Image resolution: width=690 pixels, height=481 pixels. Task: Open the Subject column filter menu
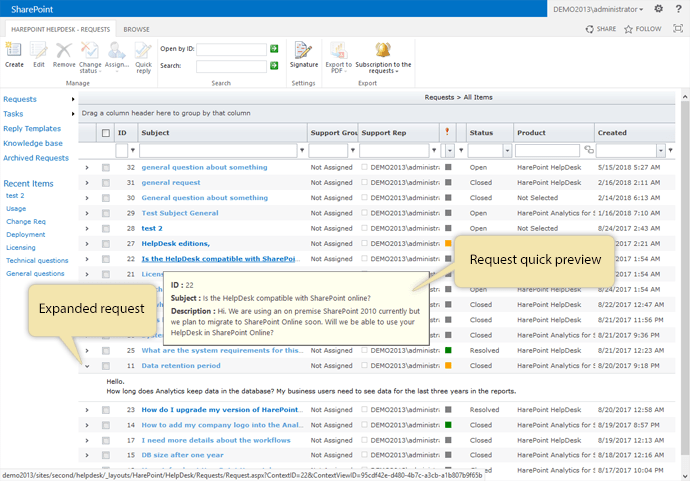pos(302,151)
